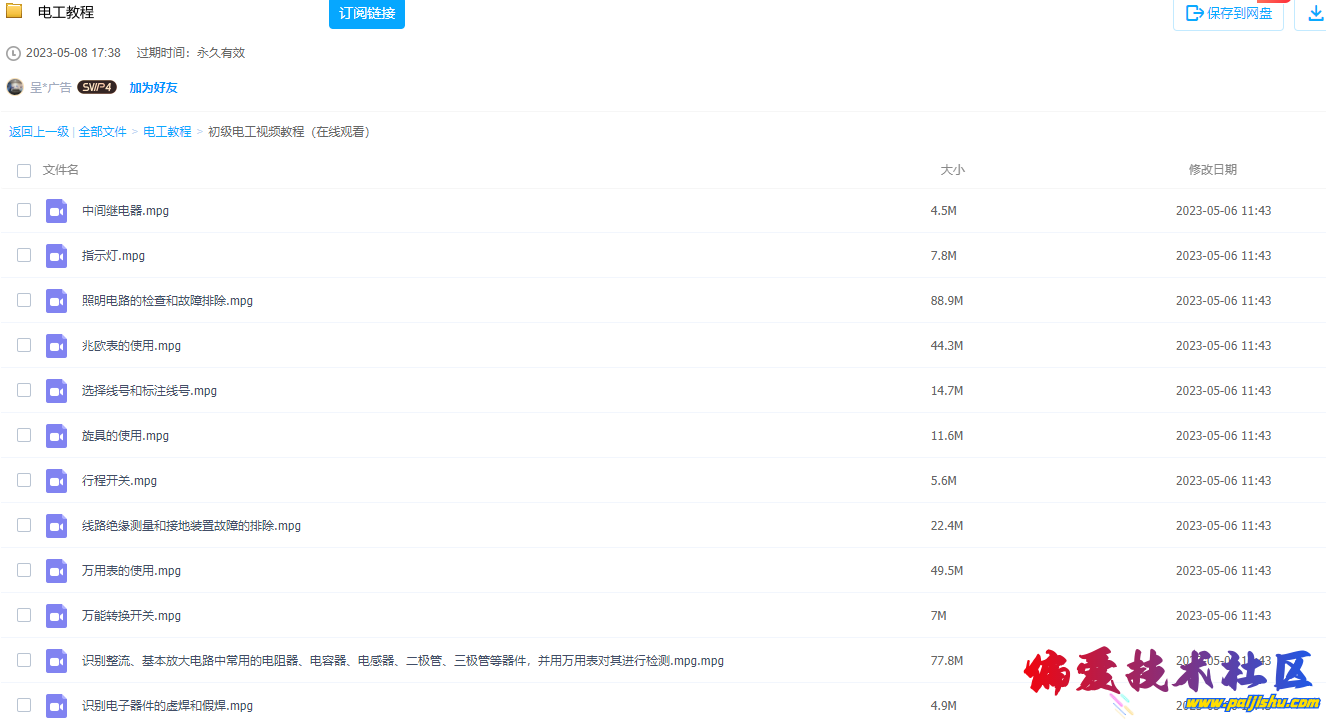Click the download icon at top right
The image size is (1326, 727).
pos(1311,14)
